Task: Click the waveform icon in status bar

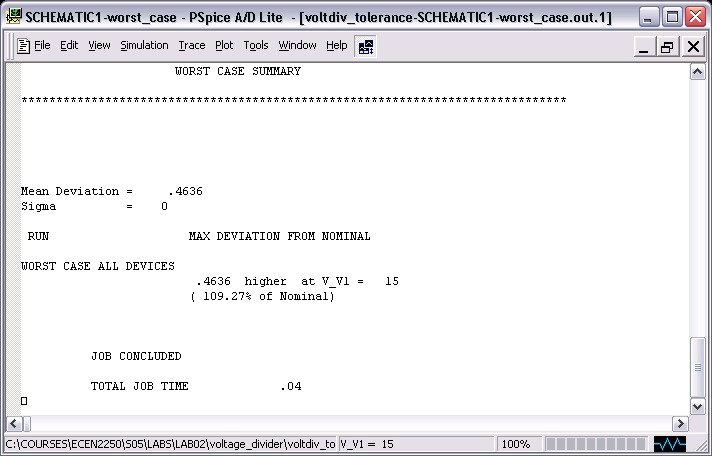Action: [670, 444]
